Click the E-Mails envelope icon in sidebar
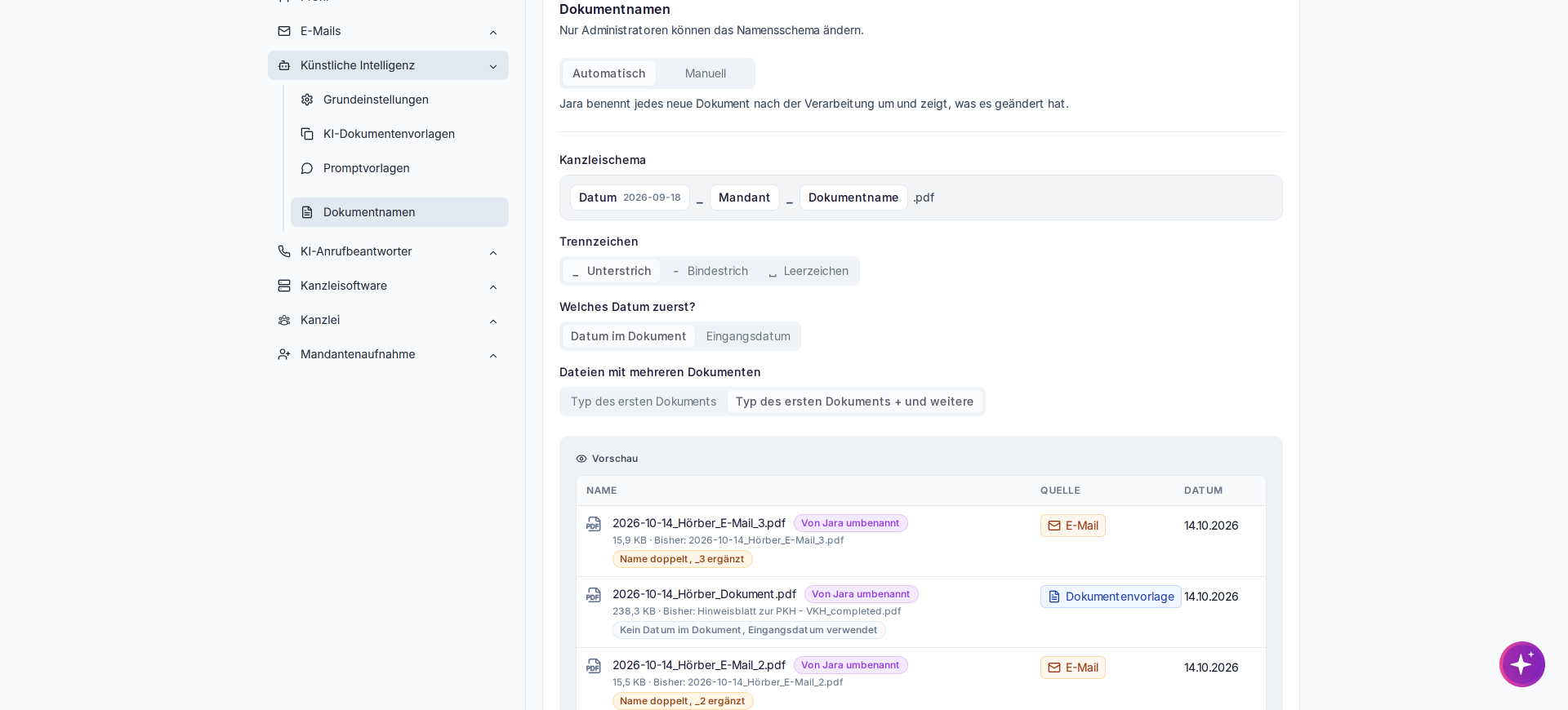The height and width of the screenshot is (710, 1568). pos(284,31)
